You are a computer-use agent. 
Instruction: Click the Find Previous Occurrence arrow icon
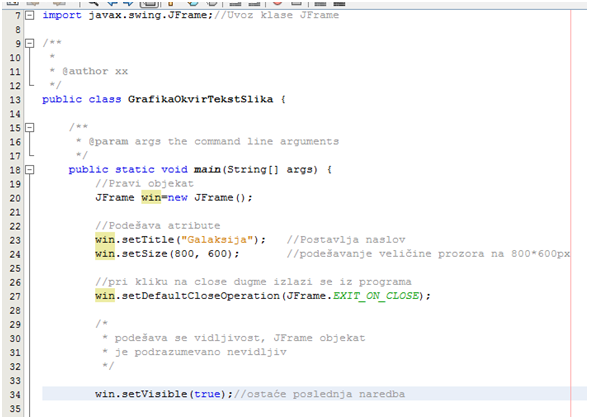(x=112, y=3)
